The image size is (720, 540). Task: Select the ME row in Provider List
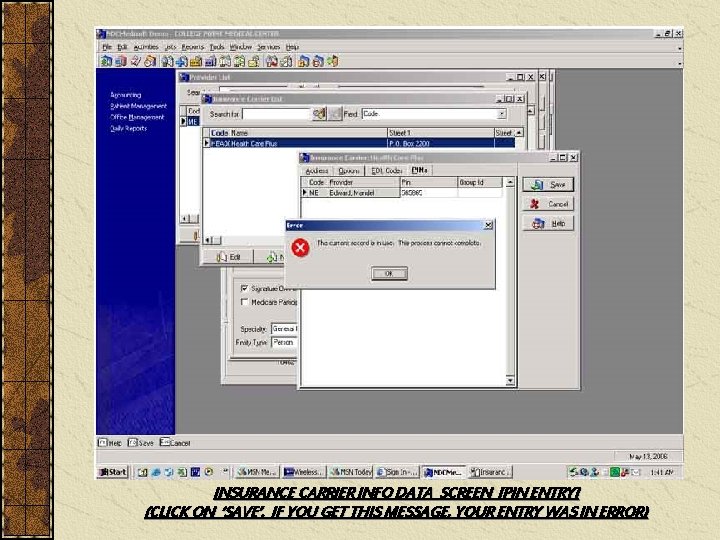(x=190, y=122)
